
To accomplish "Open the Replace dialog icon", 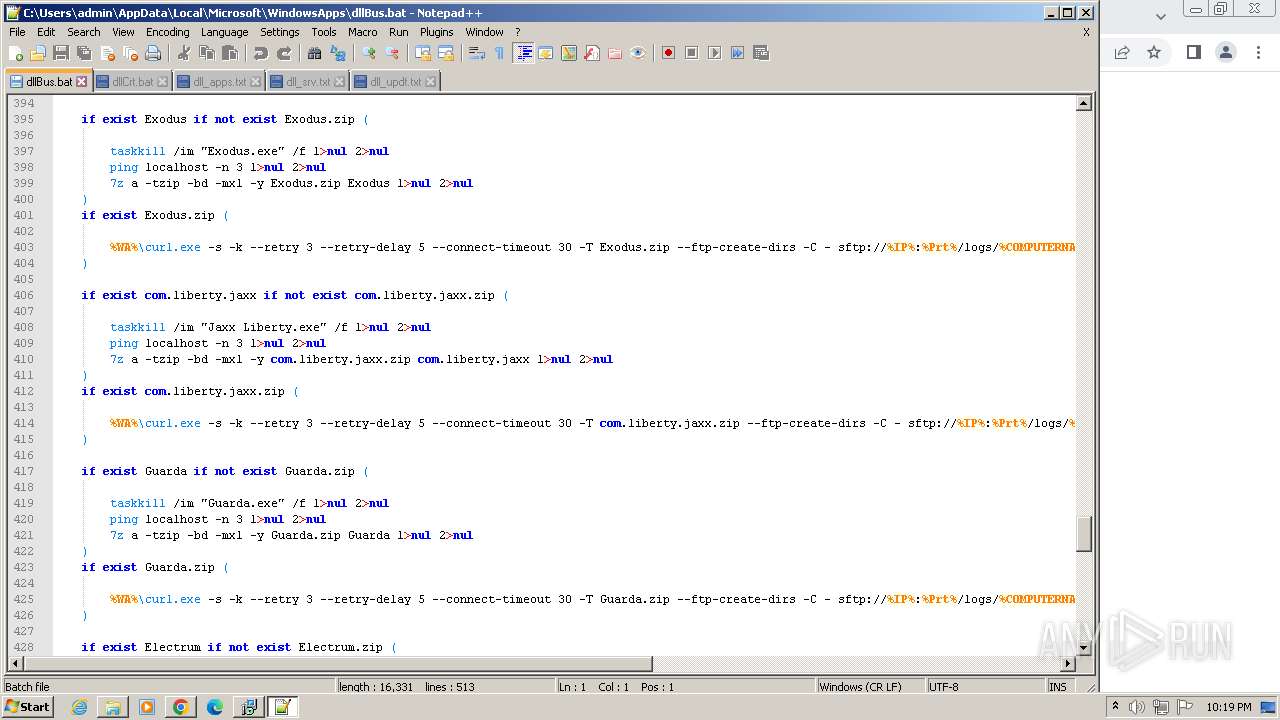I will [x=338, y=53].
